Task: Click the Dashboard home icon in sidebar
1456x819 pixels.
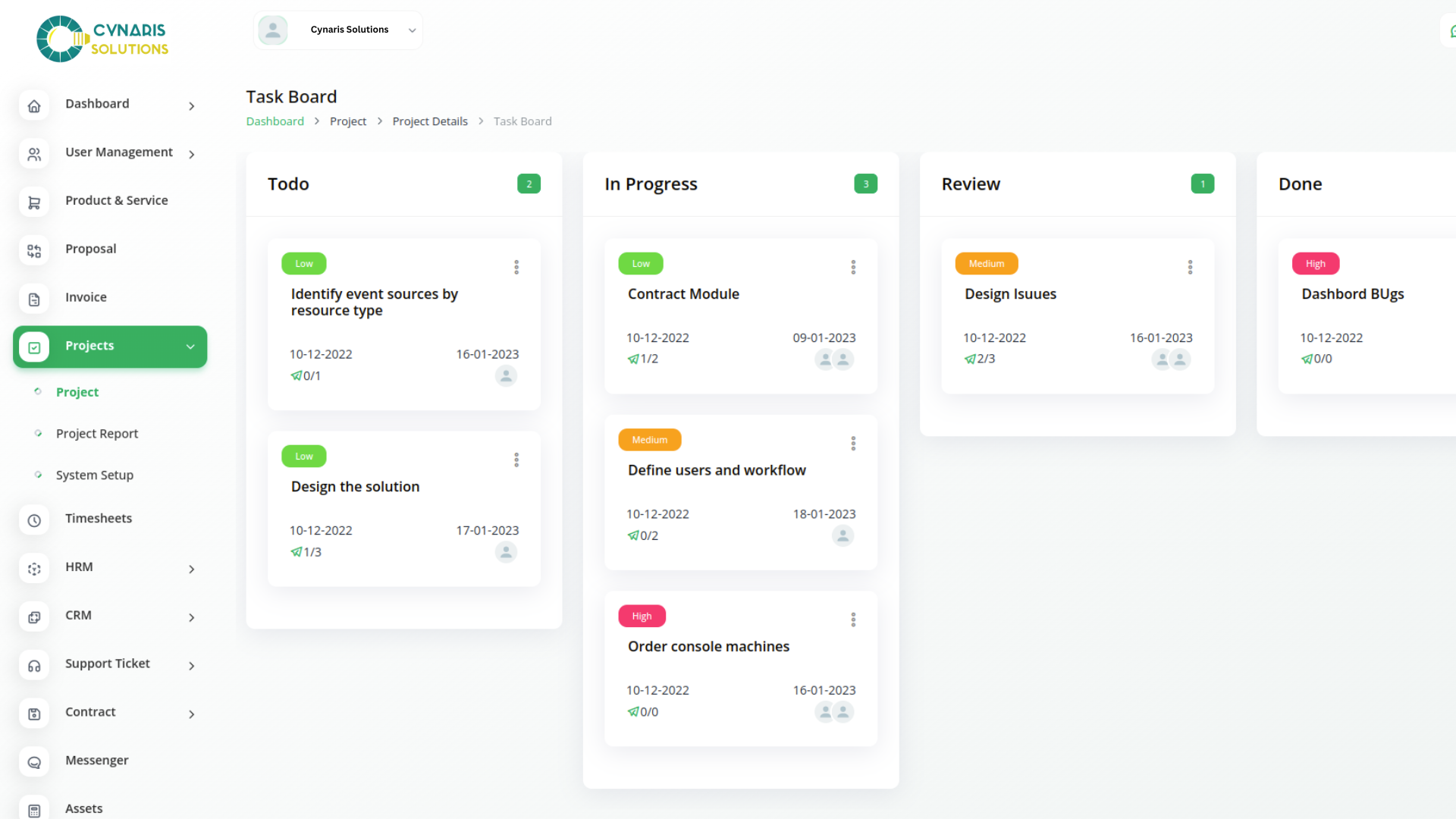Action: point(34,106)
